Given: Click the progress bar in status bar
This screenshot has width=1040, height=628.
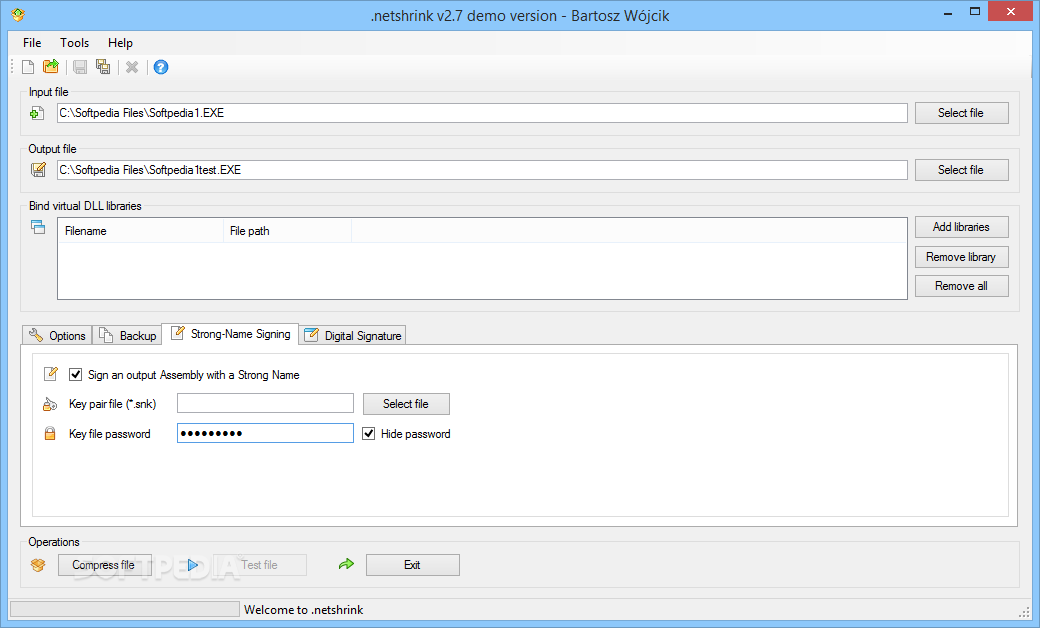Looking at the screenshot, I should 125,609.
